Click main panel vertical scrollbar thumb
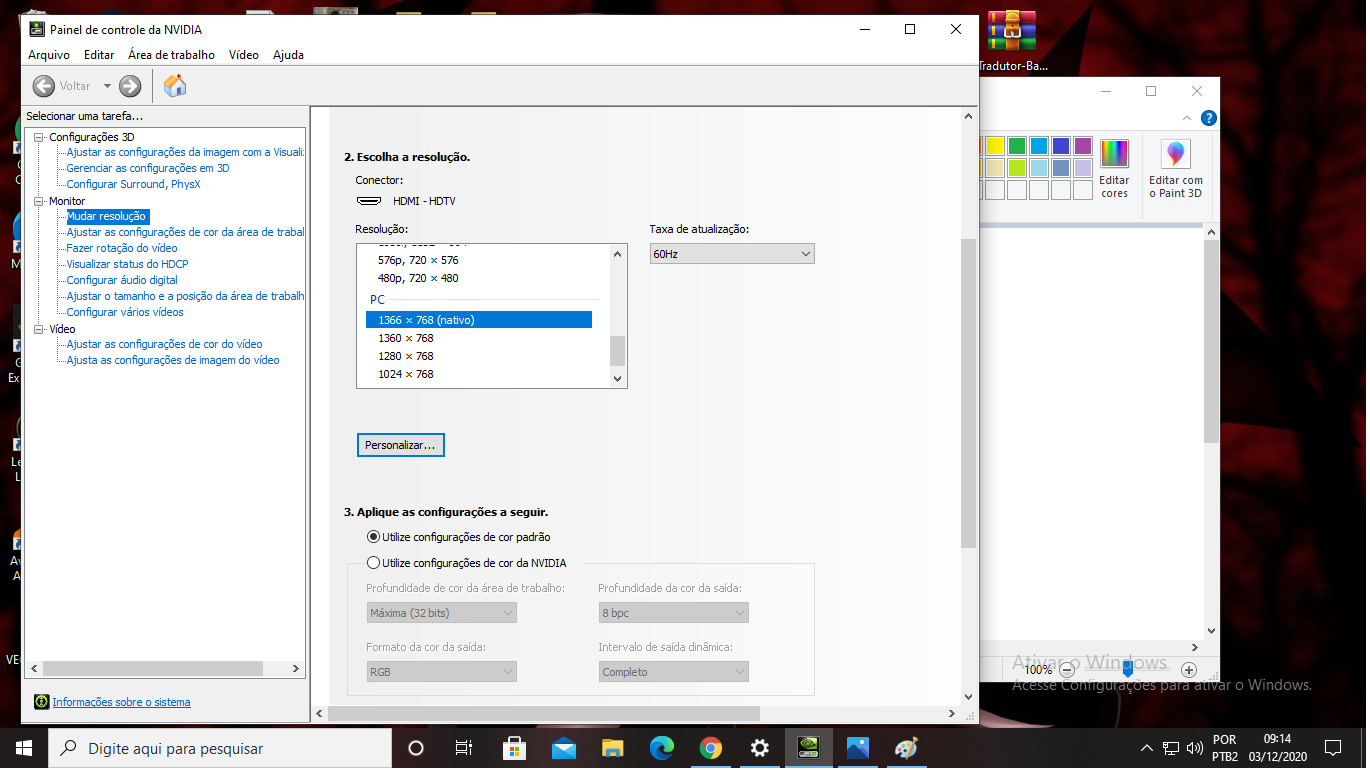1370x770 pixels. (968, 393)
